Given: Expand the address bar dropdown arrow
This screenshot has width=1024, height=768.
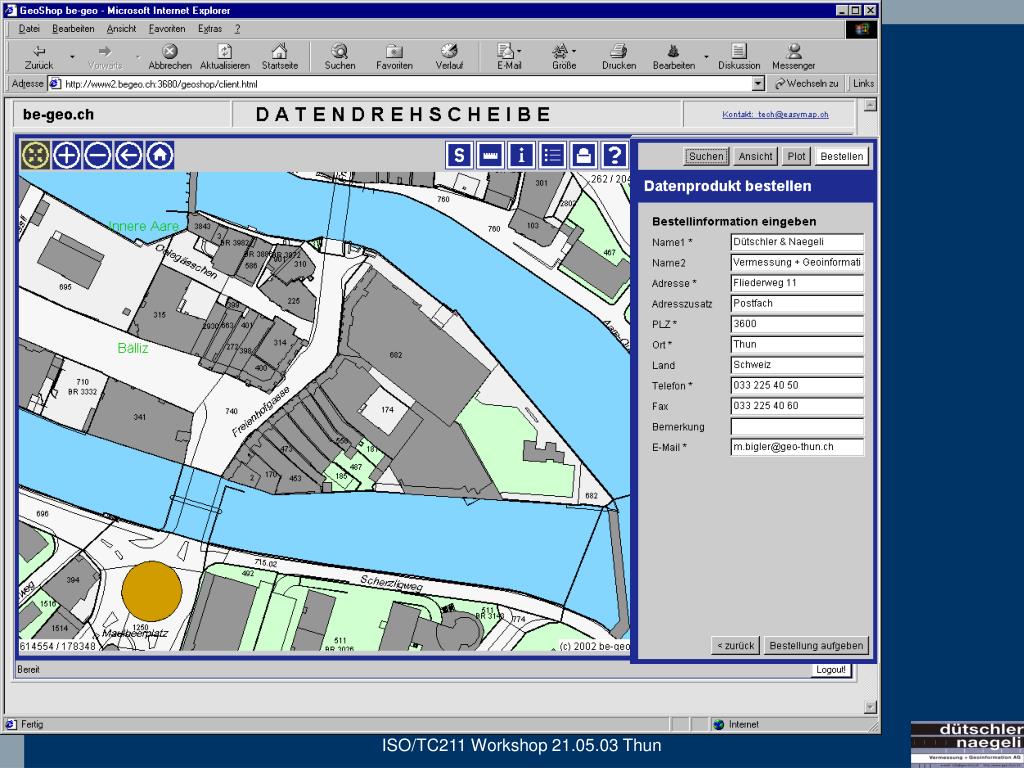Looking at the screenshot, I should [x=758, y=84].
